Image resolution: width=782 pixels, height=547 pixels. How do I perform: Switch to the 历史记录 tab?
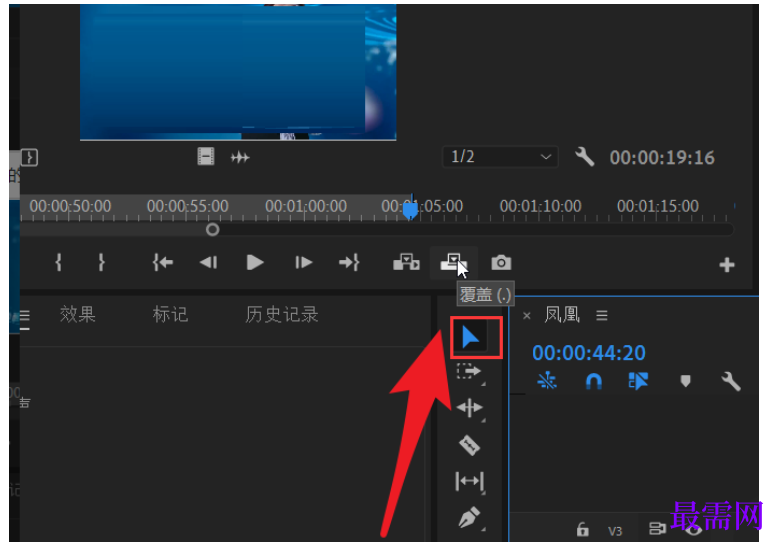click(281, 315)
